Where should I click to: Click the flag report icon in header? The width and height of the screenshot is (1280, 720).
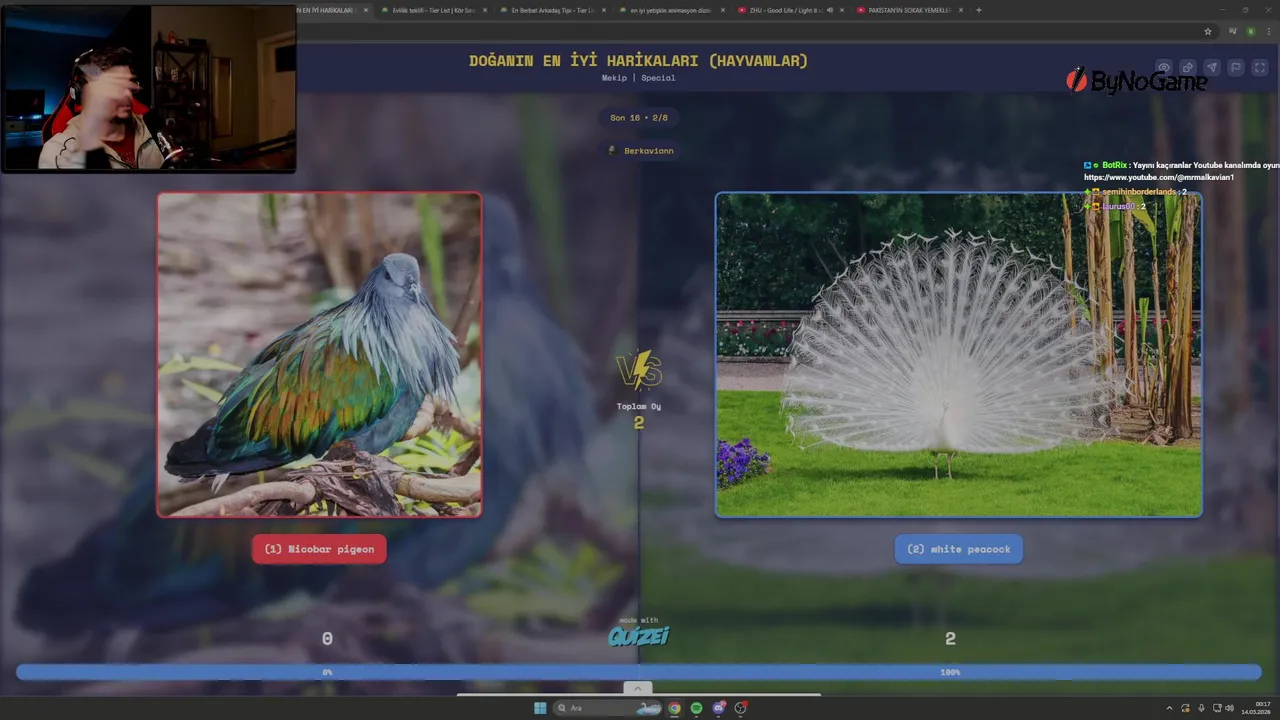pyautogui.click(x=1235, y=68)
